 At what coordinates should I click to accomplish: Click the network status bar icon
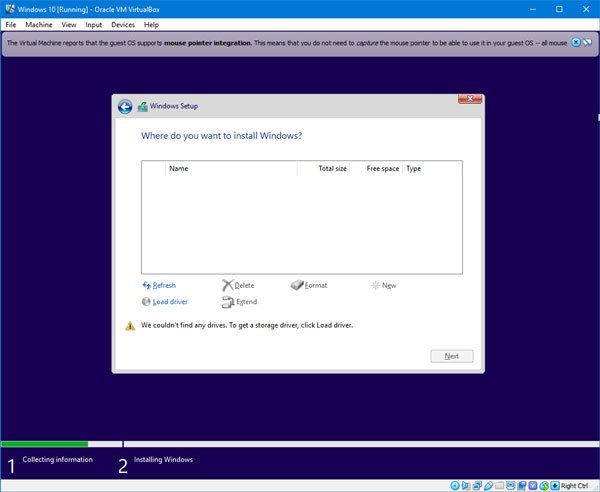[x=477, y=485]
